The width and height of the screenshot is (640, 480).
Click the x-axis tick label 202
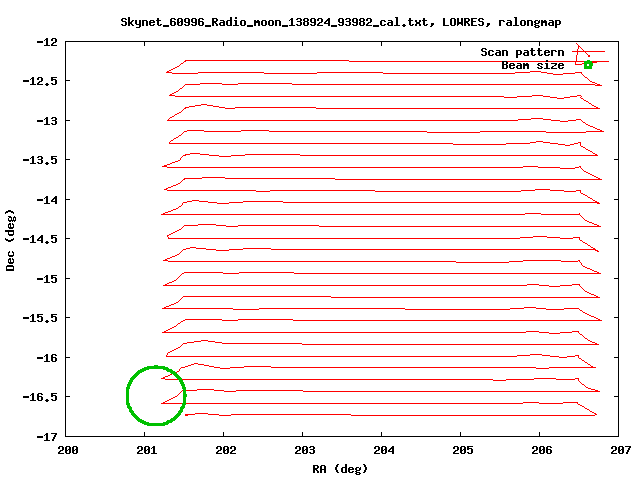click(x=226, y=450)
